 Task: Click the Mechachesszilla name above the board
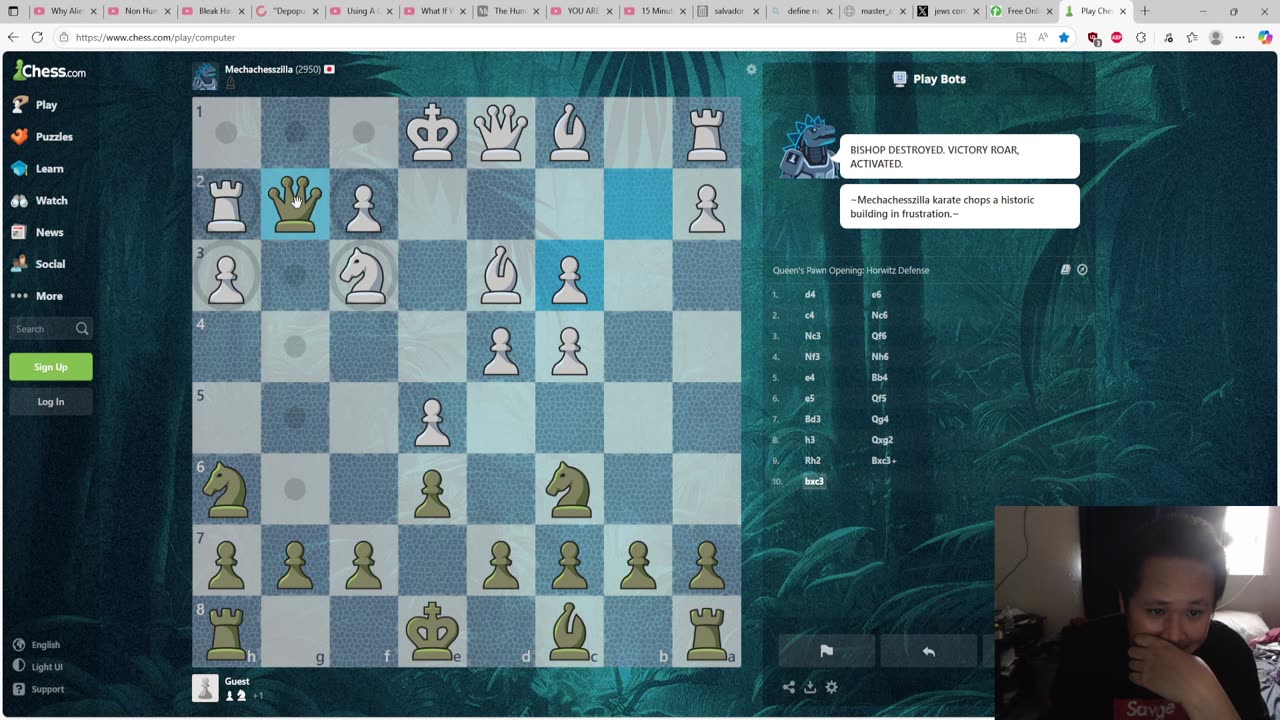pos(258,70)
